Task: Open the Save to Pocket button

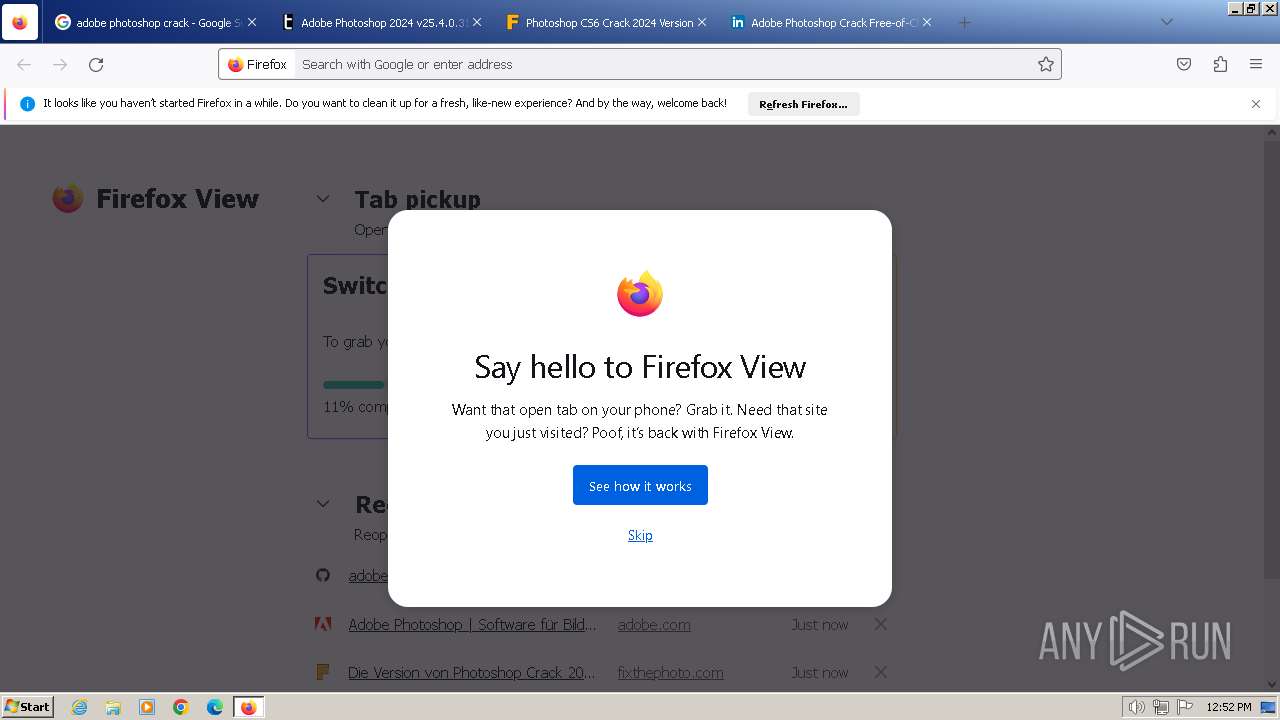Action: (x=1184, y=64)
